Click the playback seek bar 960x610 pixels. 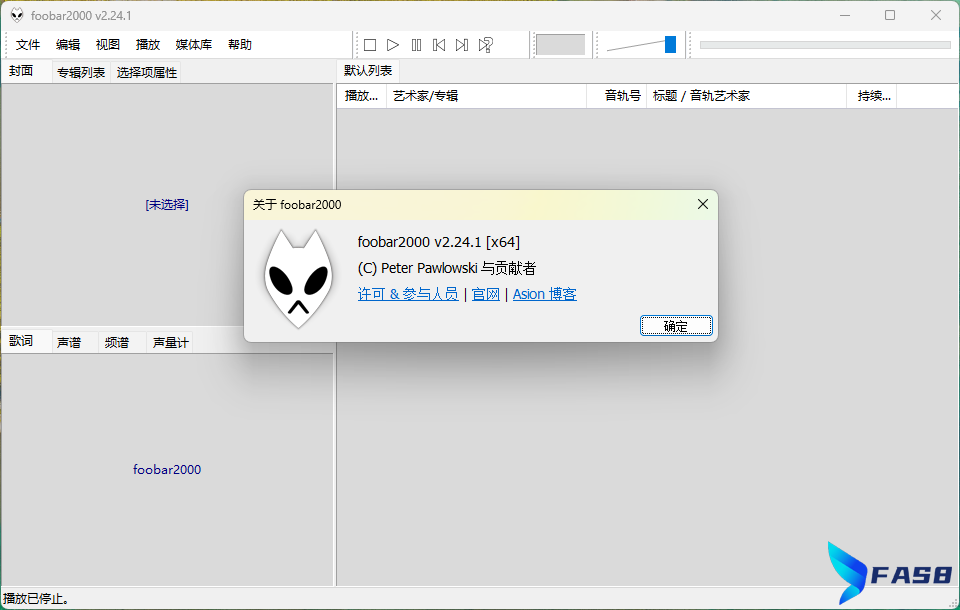point(825,45)
